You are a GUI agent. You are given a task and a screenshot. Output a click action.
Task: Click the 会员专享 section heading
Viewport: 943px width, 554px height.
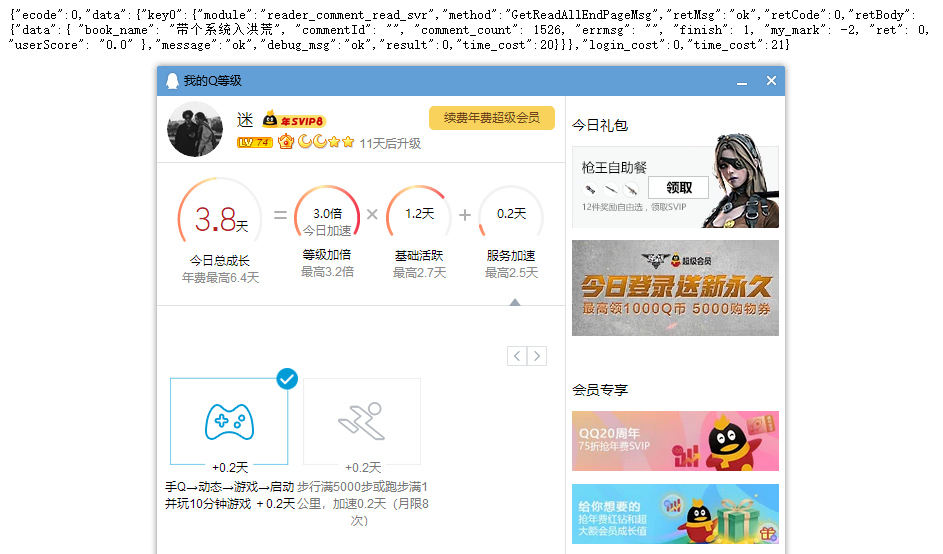click(x=600, y=390)
